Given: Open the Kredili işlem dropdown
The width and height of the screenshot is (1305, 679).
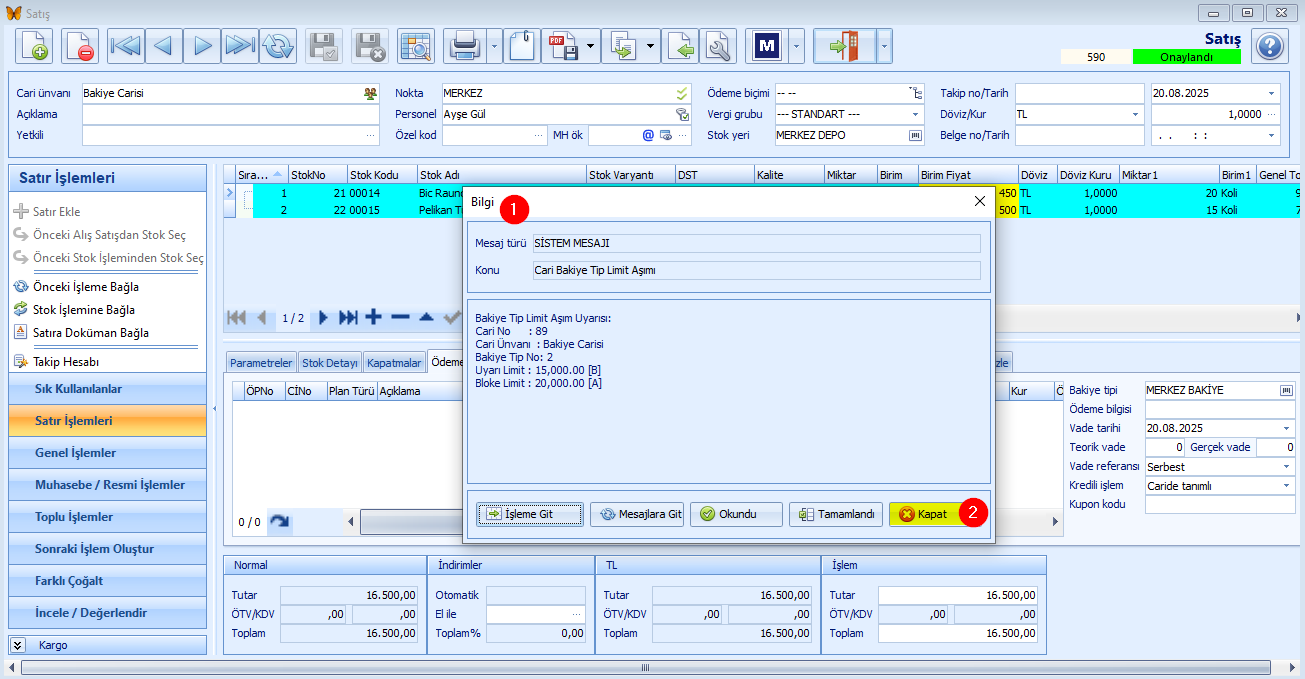Looking at the screenshot, I should click(1286, 486).
